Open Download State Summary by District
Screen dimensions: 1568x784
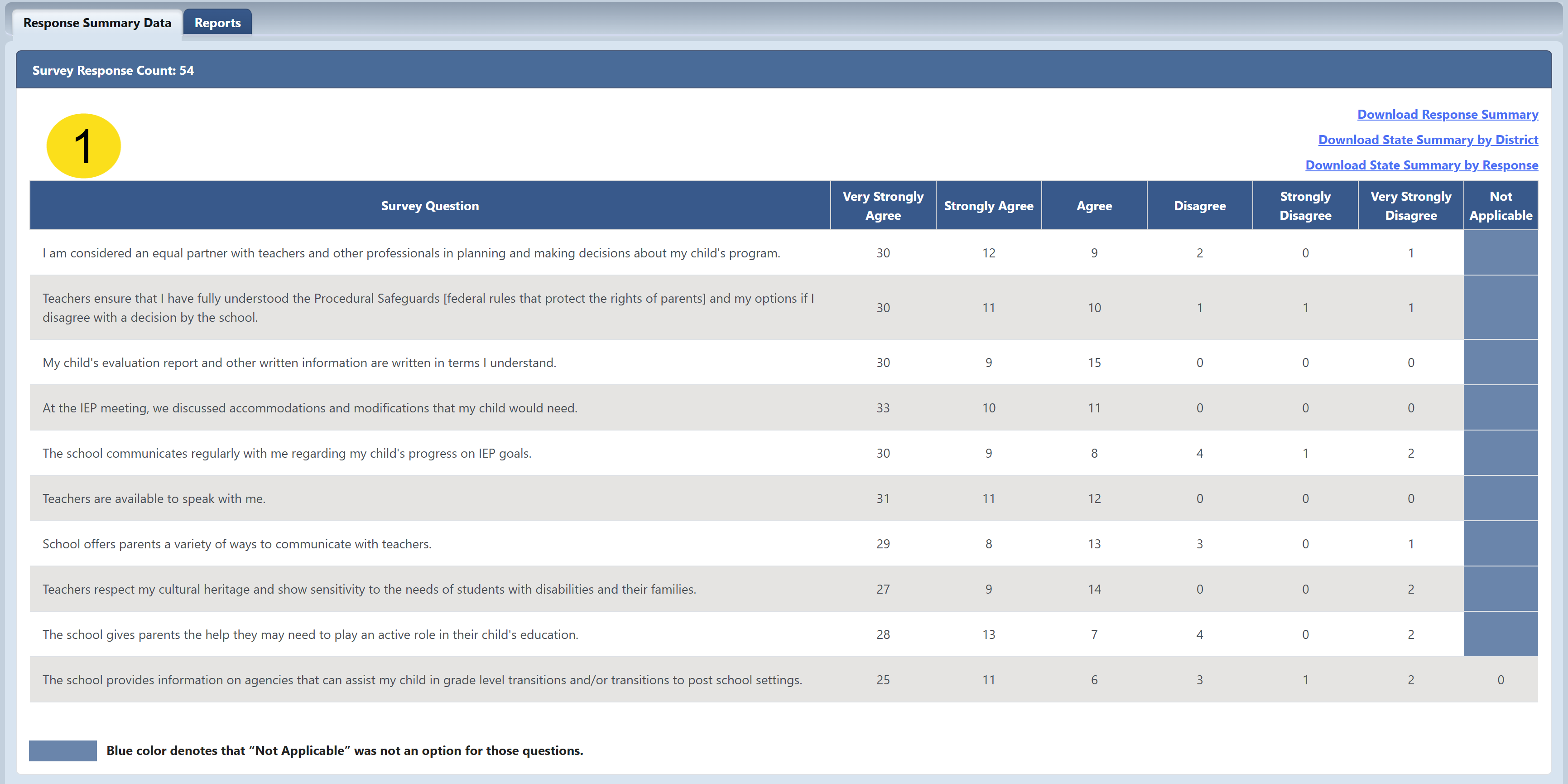(1428, 140)
